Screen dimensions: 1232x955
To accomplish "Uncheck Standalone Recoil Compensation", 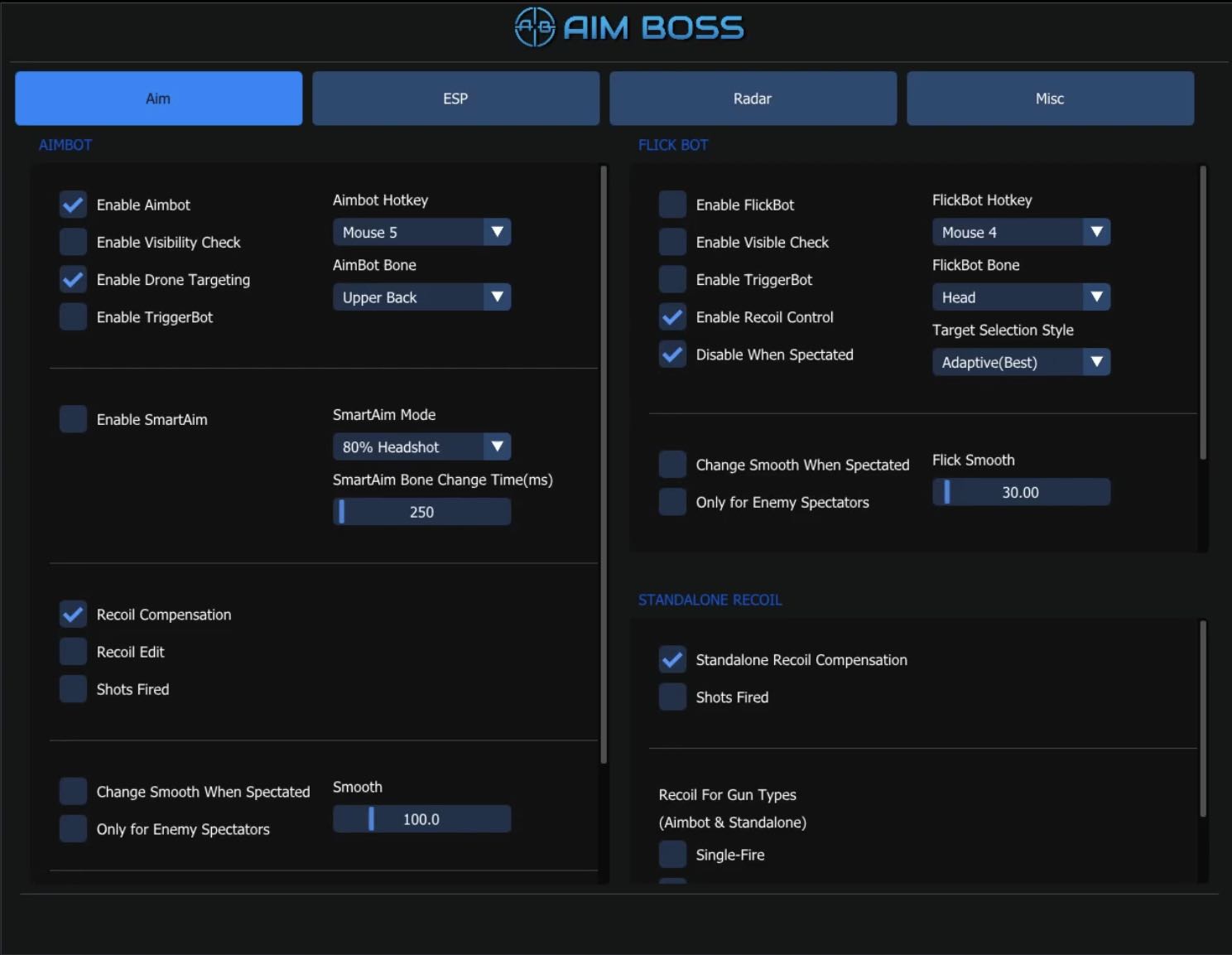I will tap(672, 659).
